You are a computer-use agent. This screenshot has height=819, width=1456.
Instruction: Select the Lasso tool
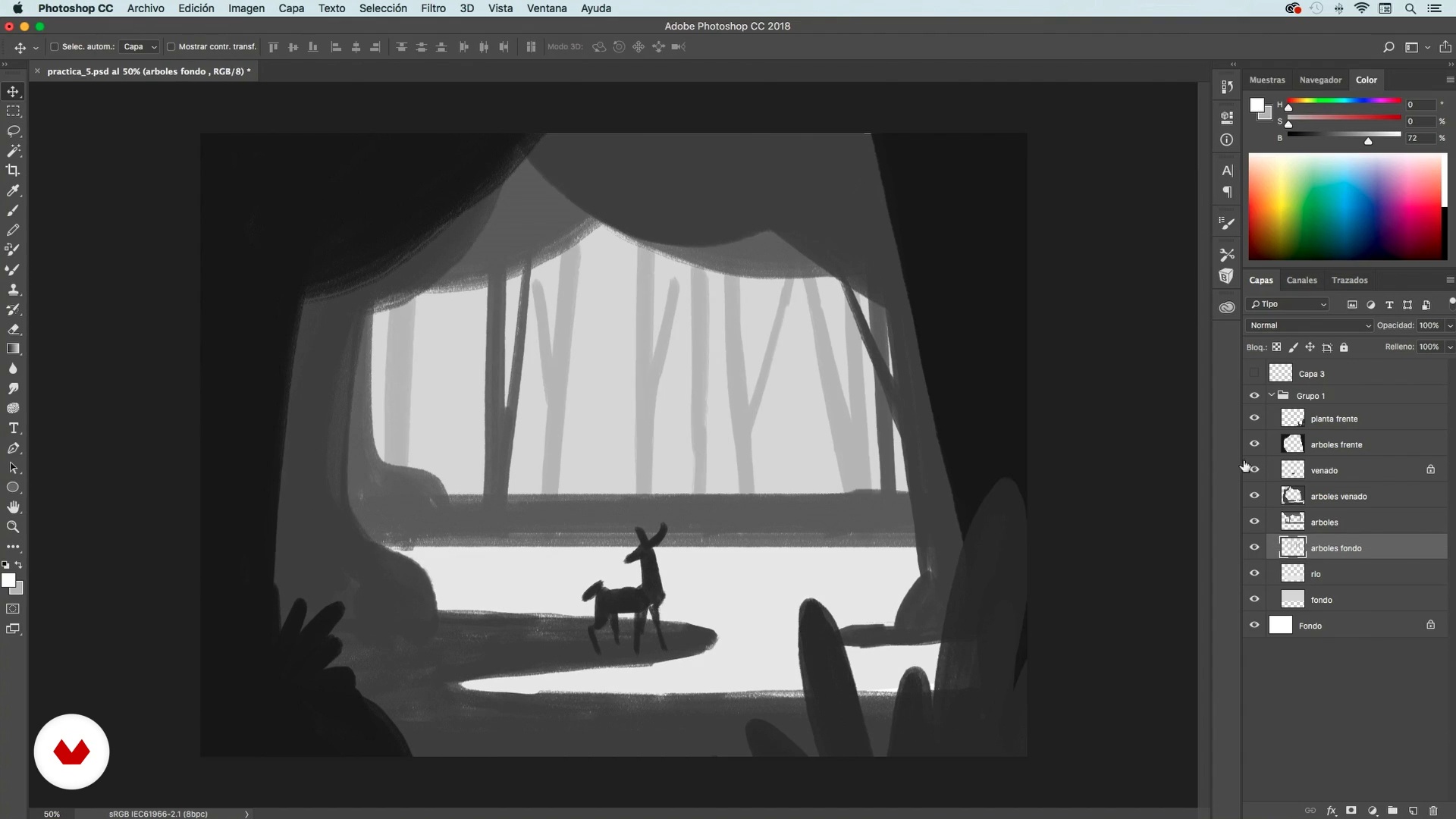coord(13,131)
